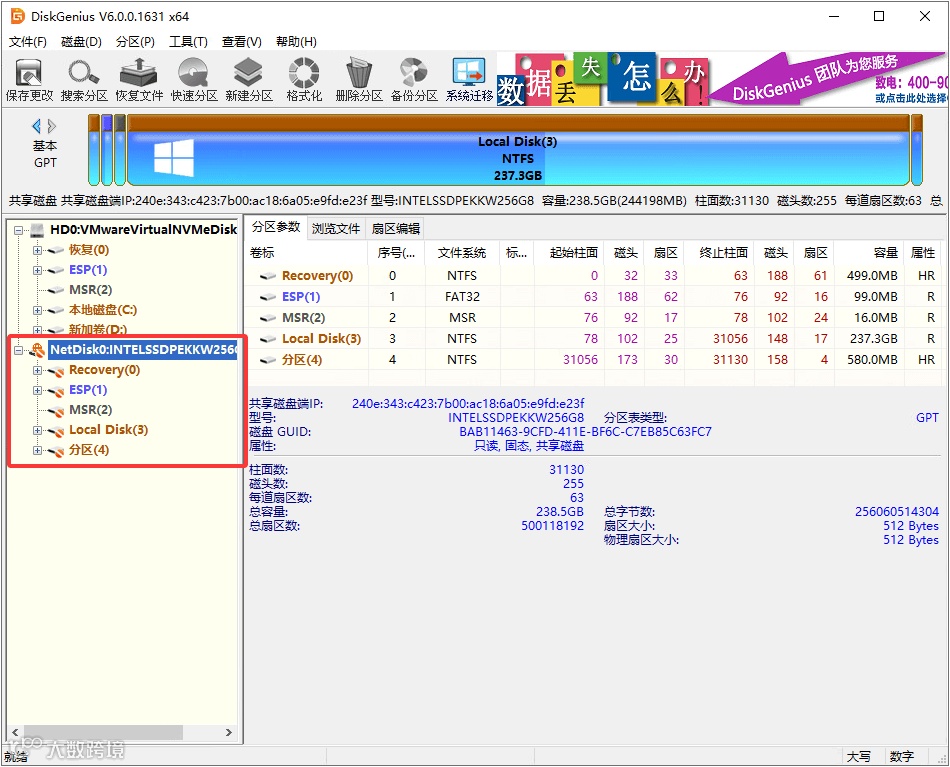
Task: Click the 保存更改 save changes toolbar icon
Action: [x=28, y=79]
